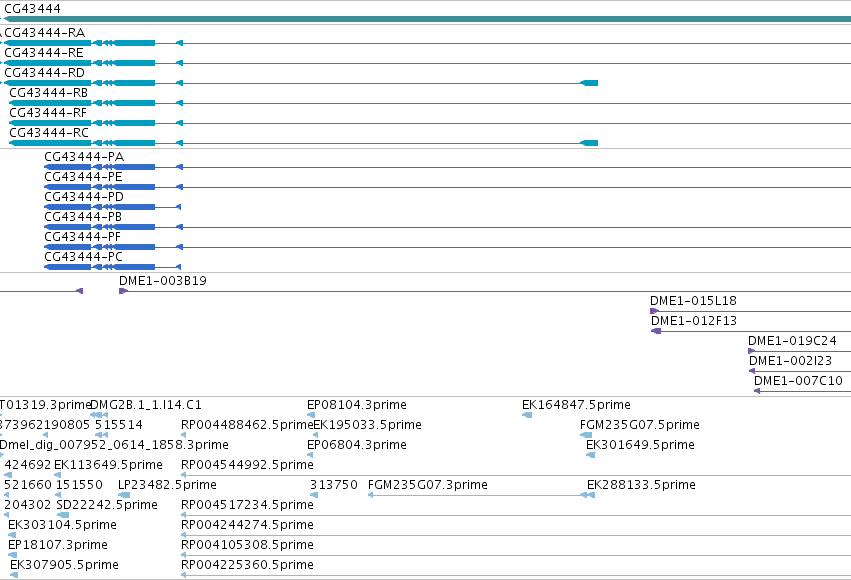The width and height of the screenshot is (851, 580).
Task: Click the RP004544992.5prime feature label
Action: coord(247,466)
